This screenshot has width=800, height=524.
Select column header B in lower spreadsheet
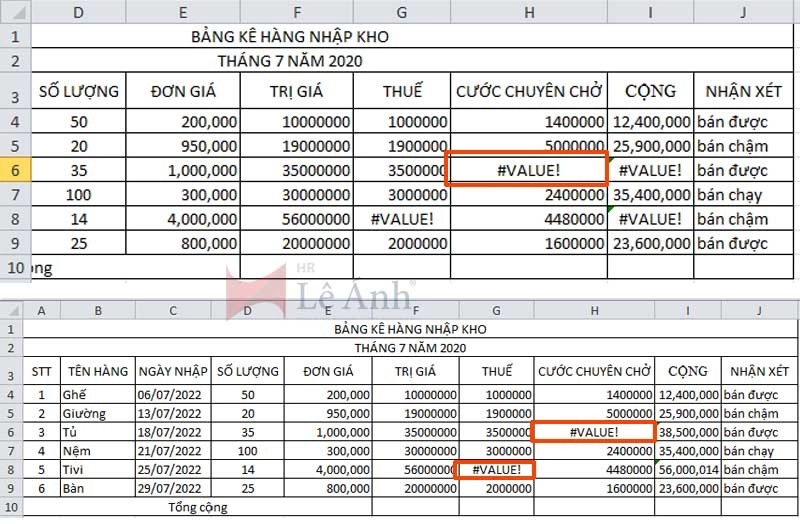97,311
